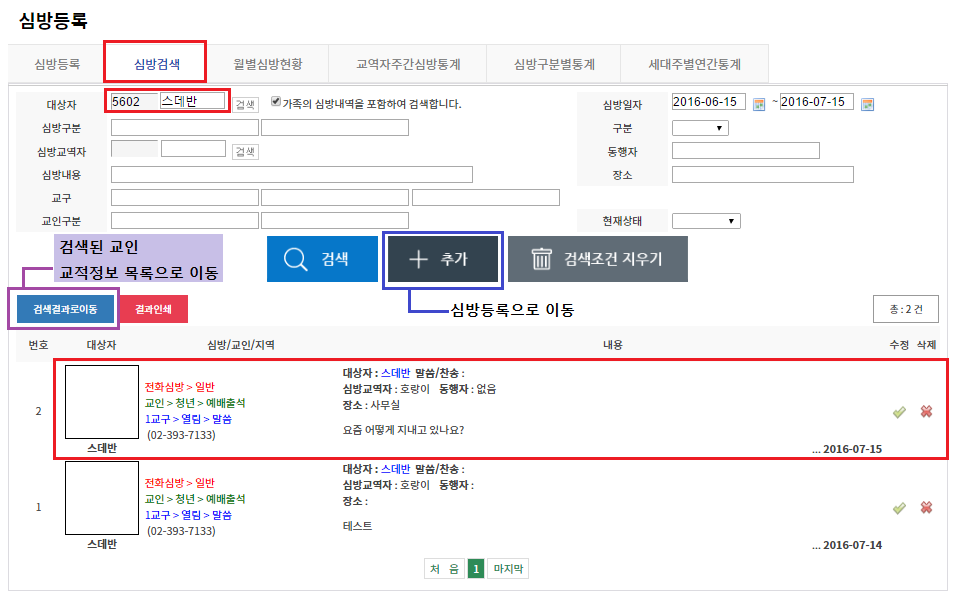Image resolution: width=959 pixels, height=602 pixels.
Task: Open start-date calendar picker beside 2016-06-15
Action: 759,105
